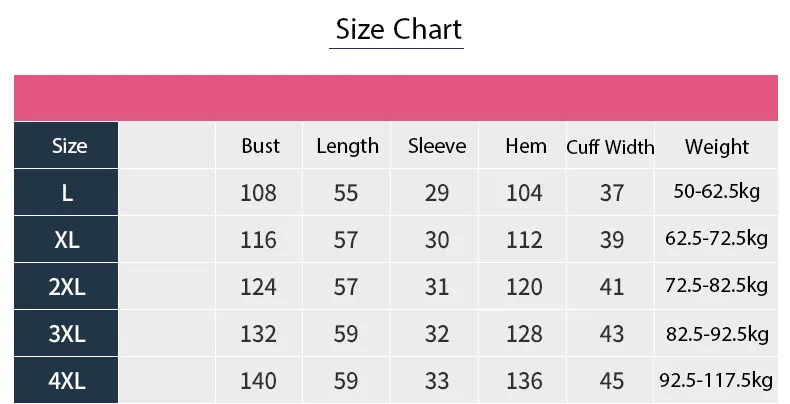
Task: Click the 50-62.5kg weight cell
Action: (x=716, y=192)
